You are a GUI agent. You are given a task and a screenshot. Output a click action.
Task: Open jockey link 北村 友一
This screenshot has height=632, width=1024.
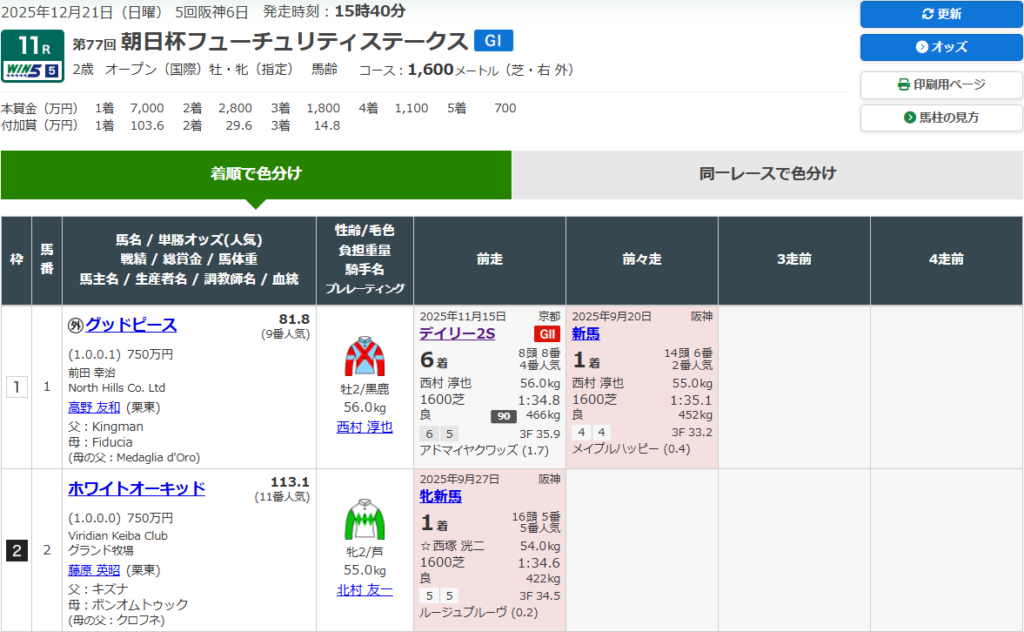(365, 590)
